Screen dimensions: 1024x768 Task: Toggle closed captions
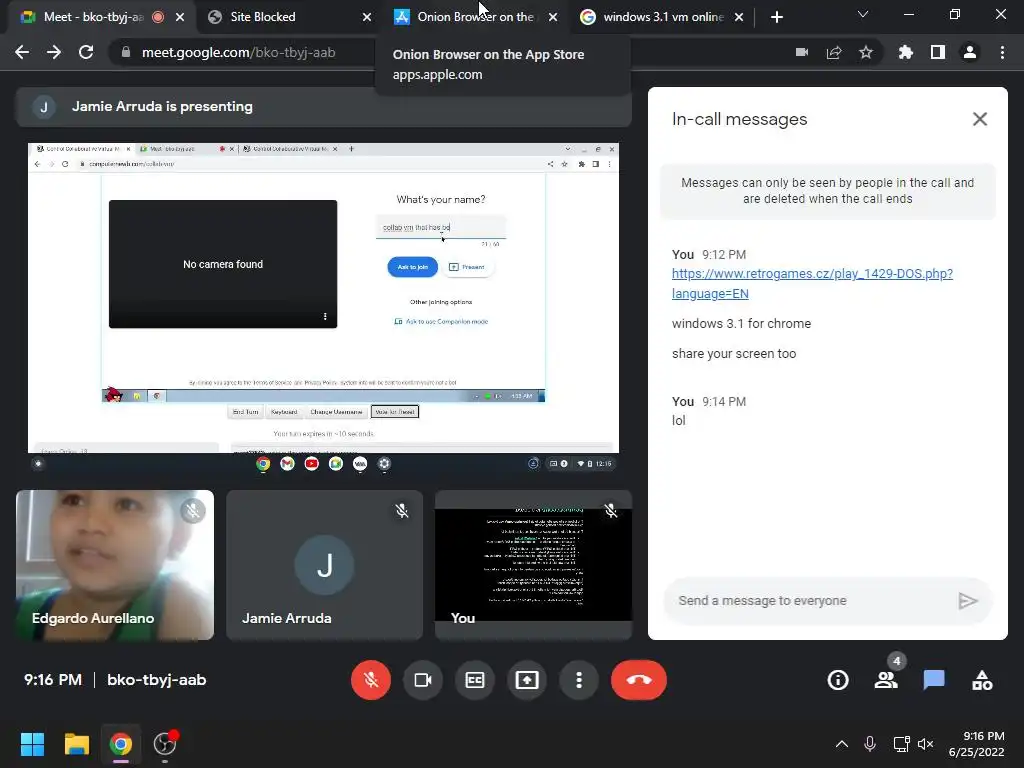click(x=475, y=680)
